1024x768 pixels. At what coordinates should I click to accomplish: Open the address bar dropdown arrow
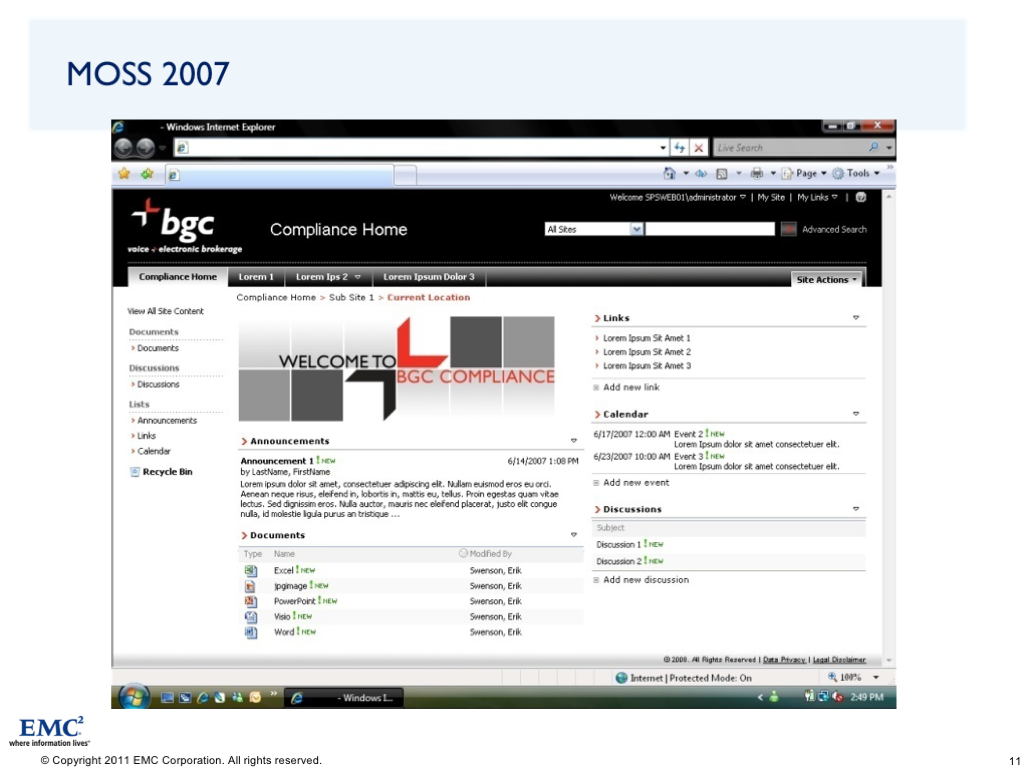tap(663, 148)
